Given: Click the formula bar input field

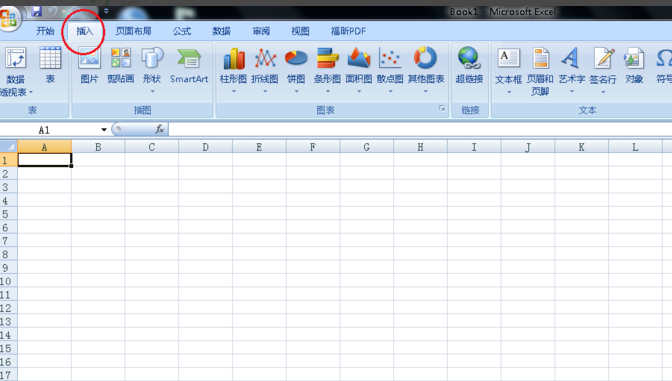Looking at the screenshot, I should (x=420, y=129).
